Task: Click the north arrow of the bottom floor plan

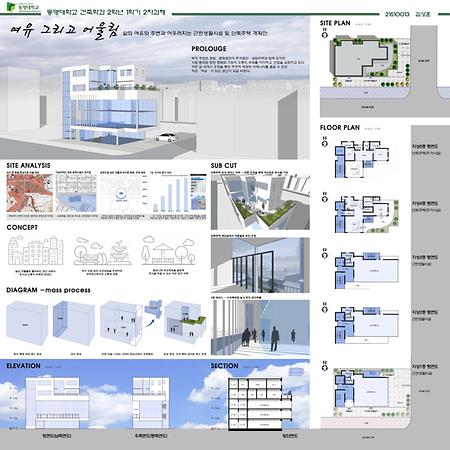Action: tap(325, 367)
